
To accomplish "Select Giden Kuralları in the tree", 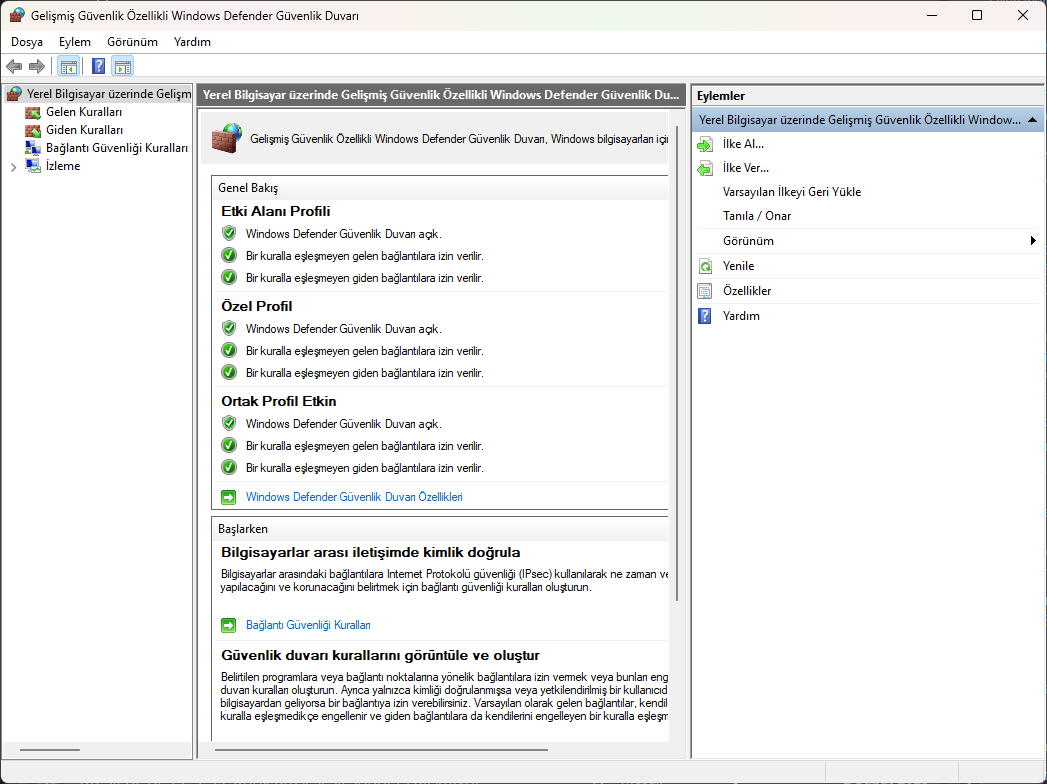I will [84, 130].
